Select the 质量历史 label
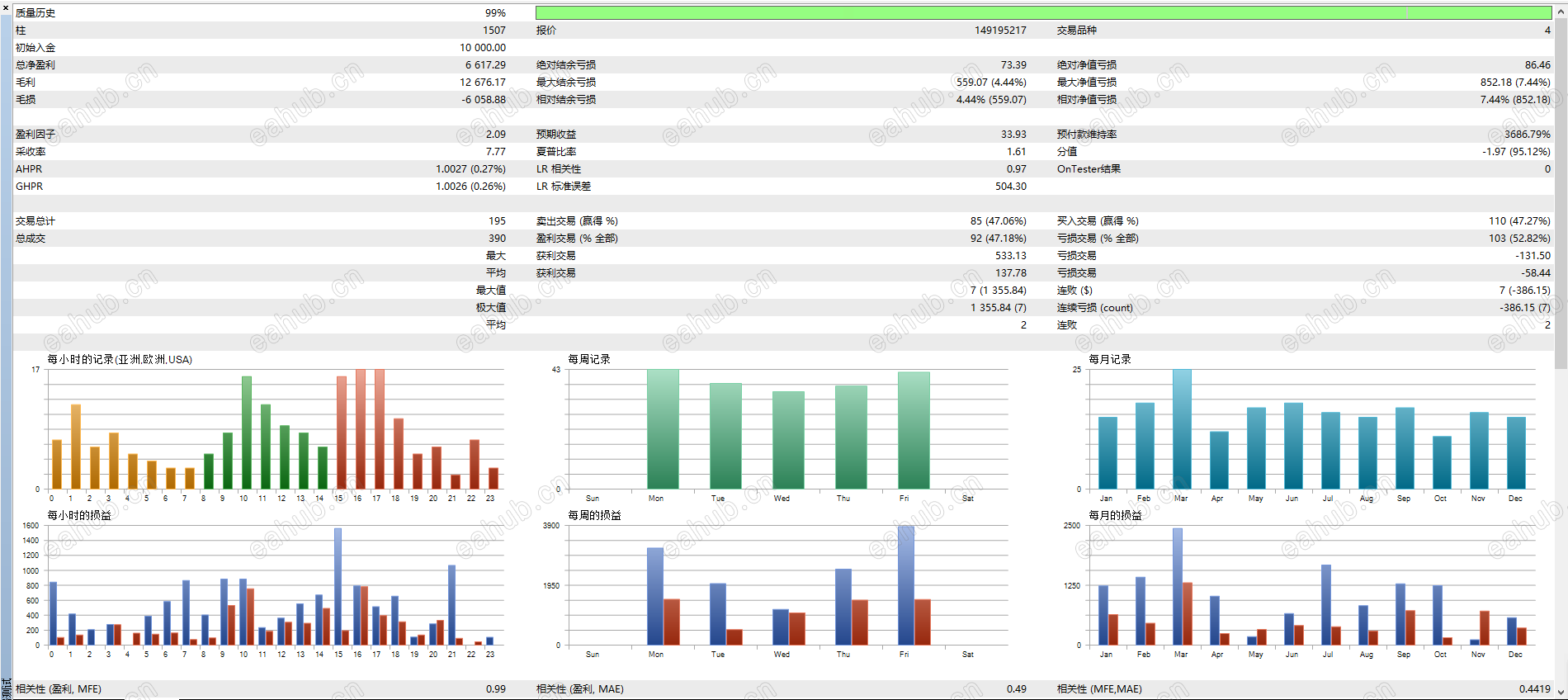This screenshot has width=1568, height=700. coord(35,13)
